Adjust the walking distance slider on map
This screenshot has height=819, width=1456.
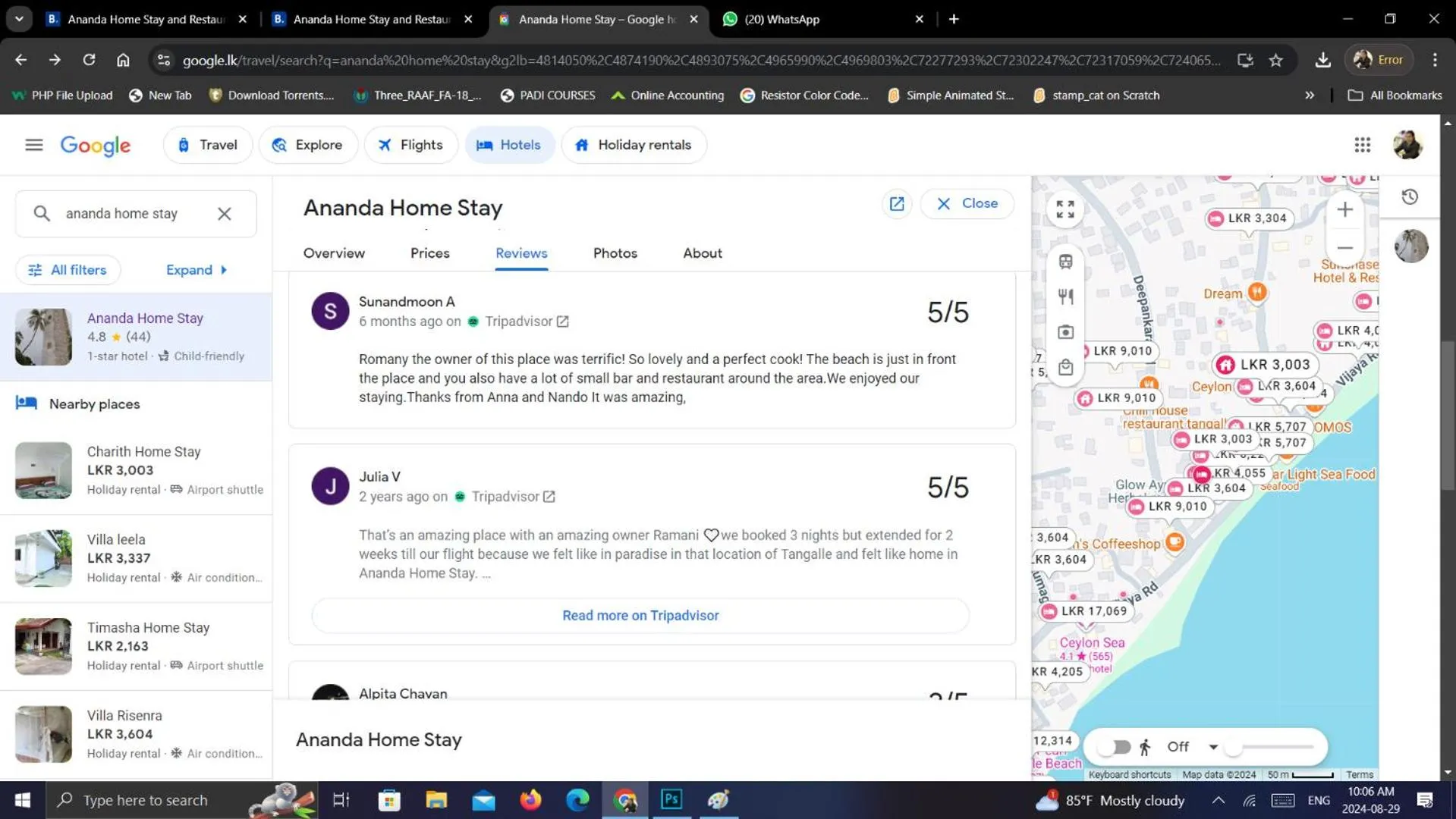(x=1273, y=747)
